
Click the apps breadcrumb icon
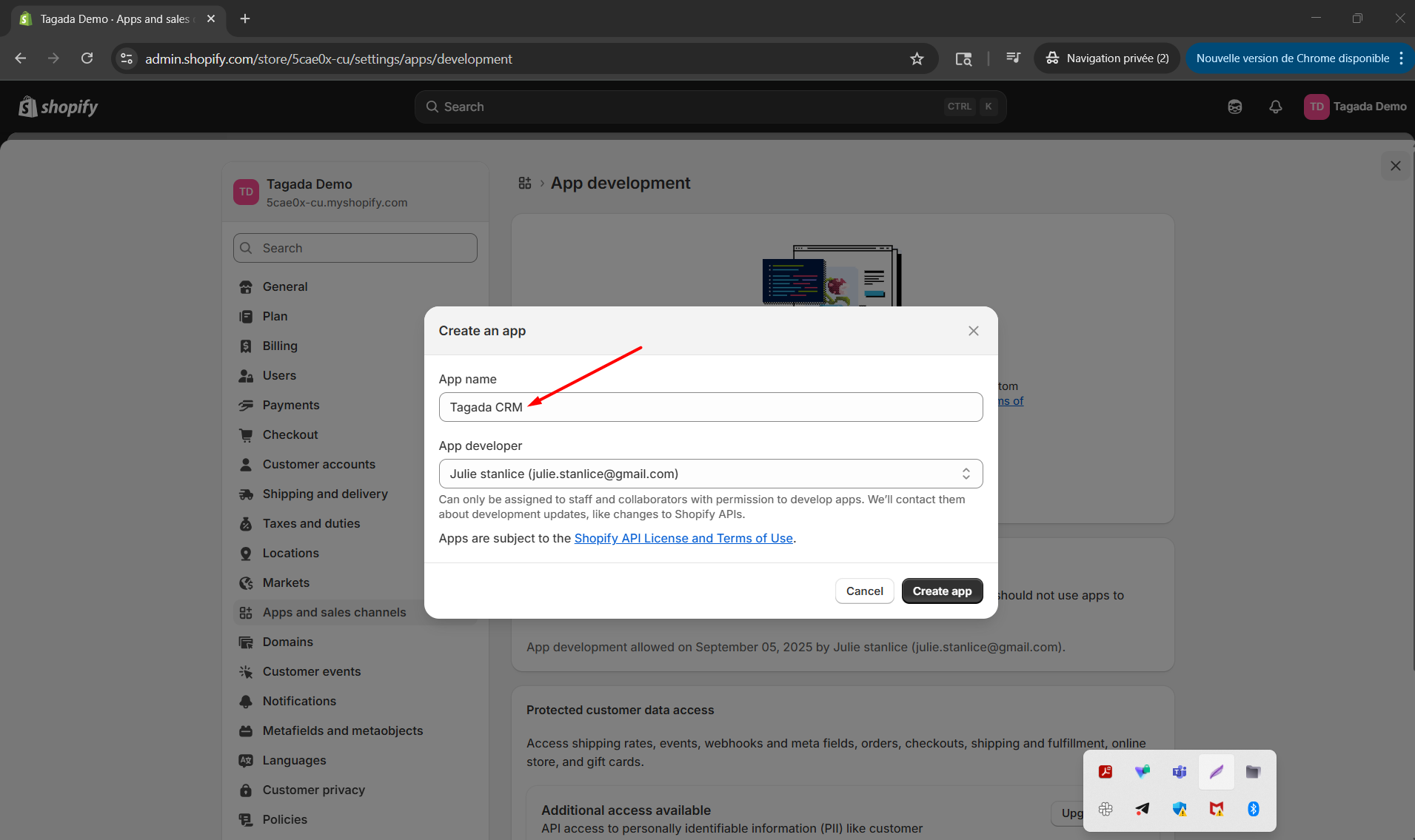click(x=525, y=183)
